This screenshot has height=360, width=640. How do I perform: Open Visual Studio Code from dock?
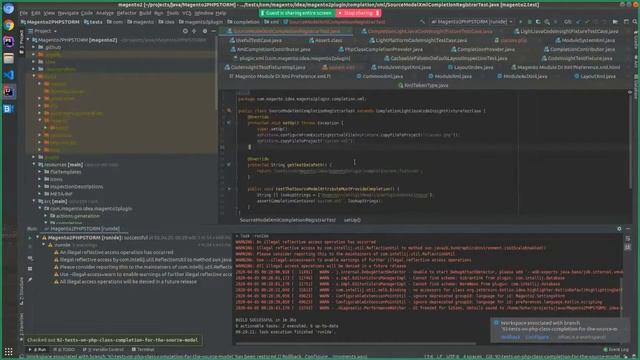tap(9, 75)
